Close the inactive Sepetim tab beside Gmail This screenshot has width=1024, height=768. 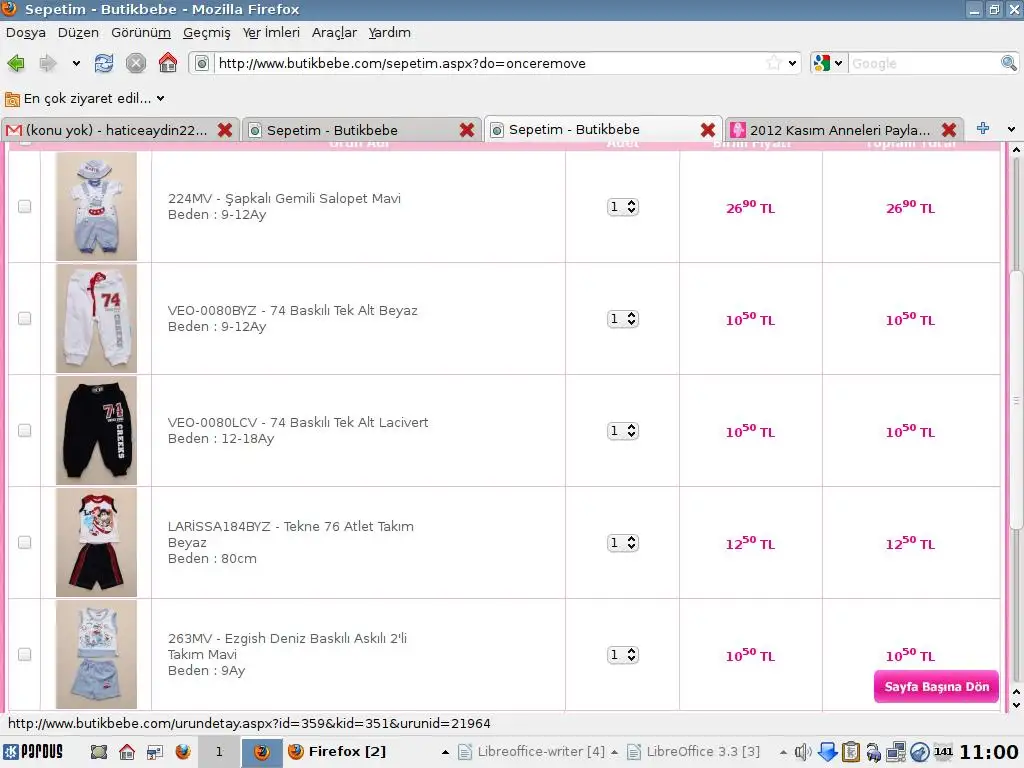[x=466, y=130]
